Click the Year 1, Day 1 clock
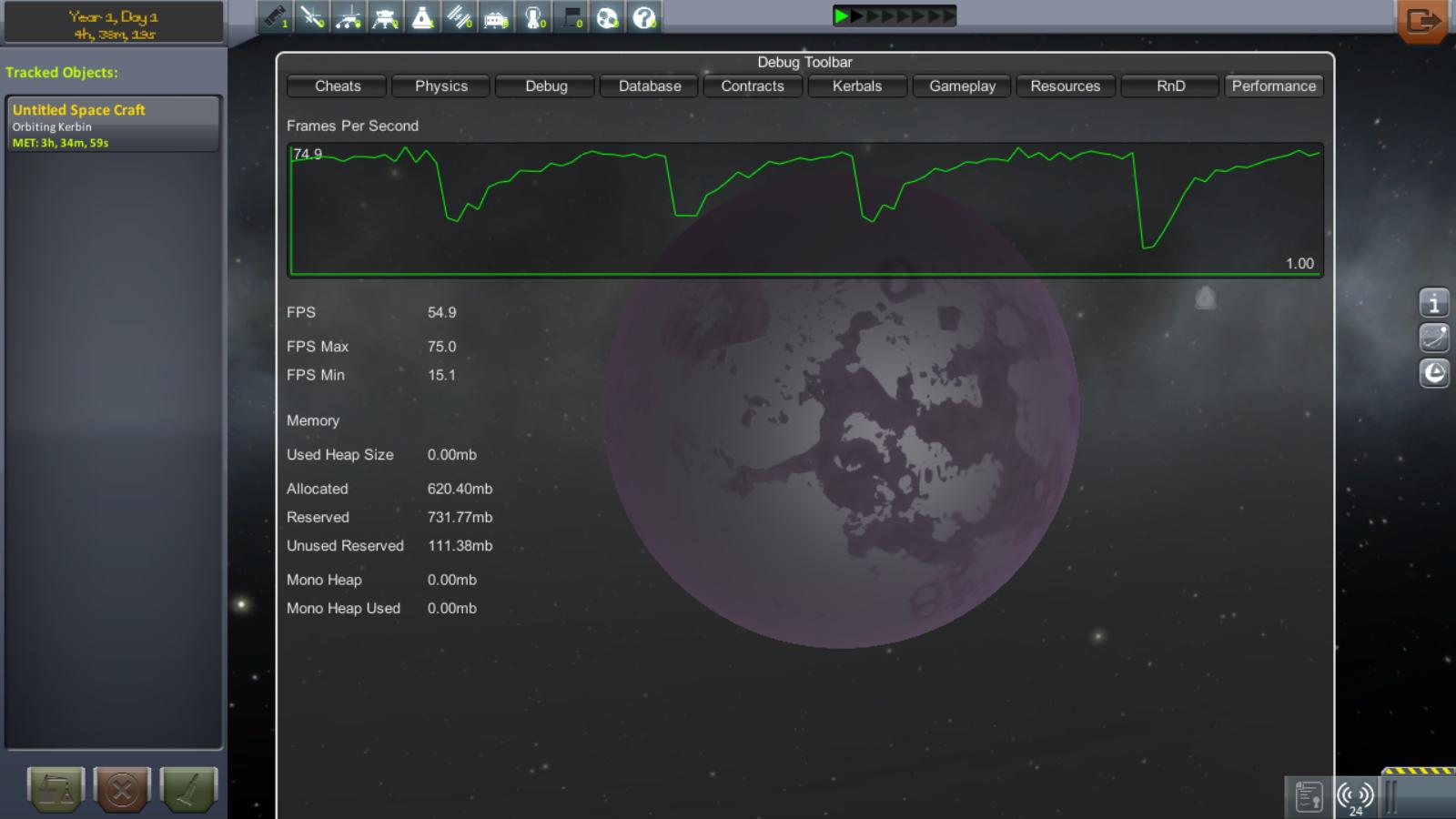 114,25
